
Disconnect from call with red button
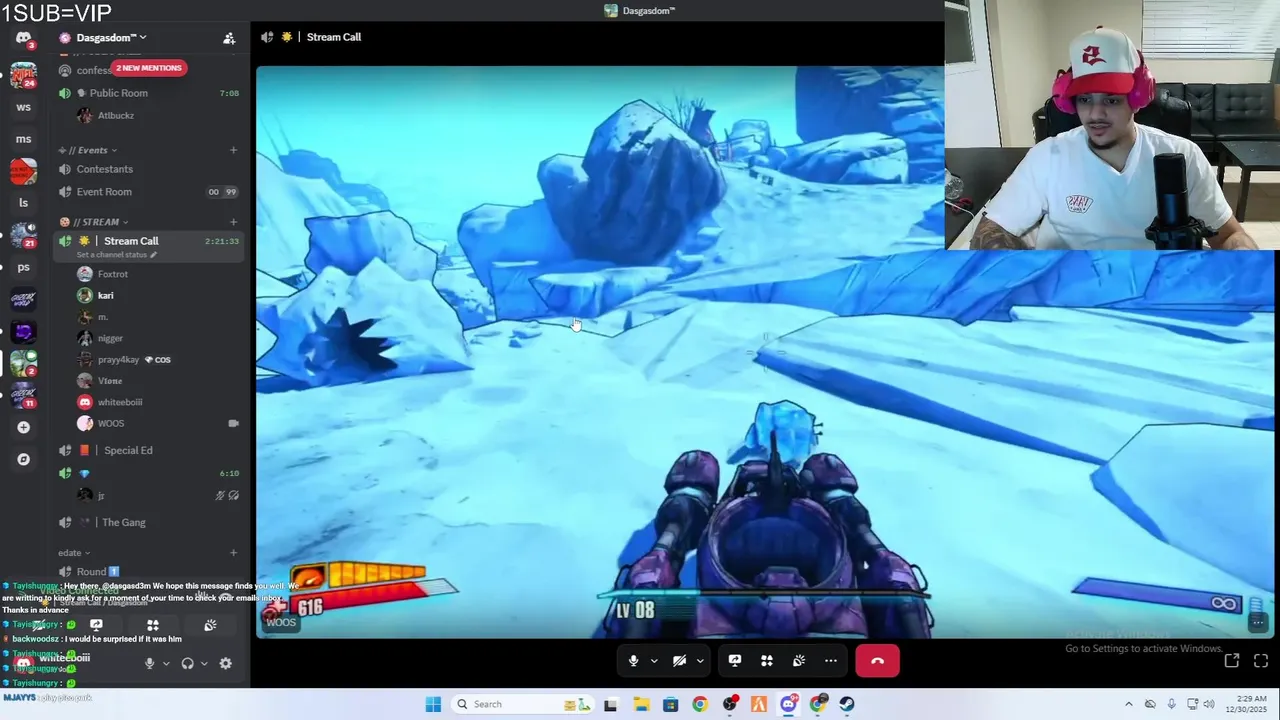(877, 661)
